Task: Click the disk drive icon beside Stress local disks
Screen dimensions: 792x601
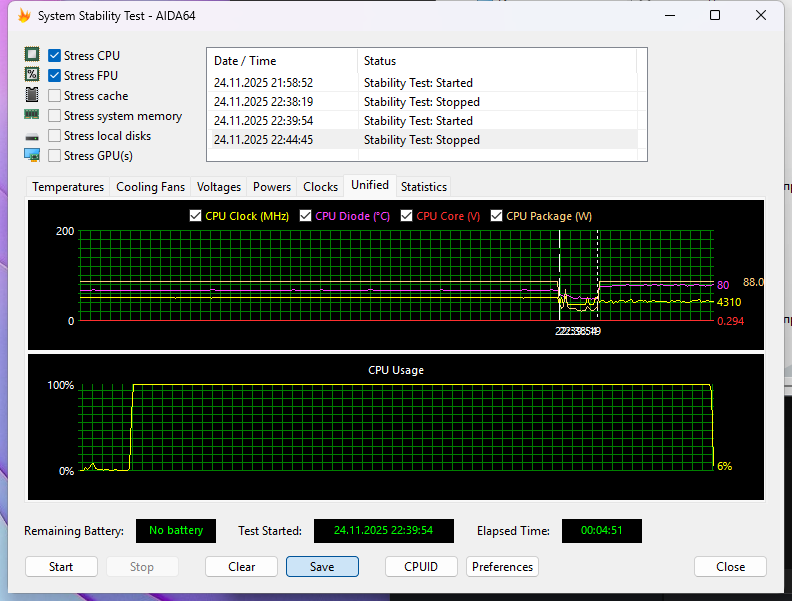Action: coord(32,136)
